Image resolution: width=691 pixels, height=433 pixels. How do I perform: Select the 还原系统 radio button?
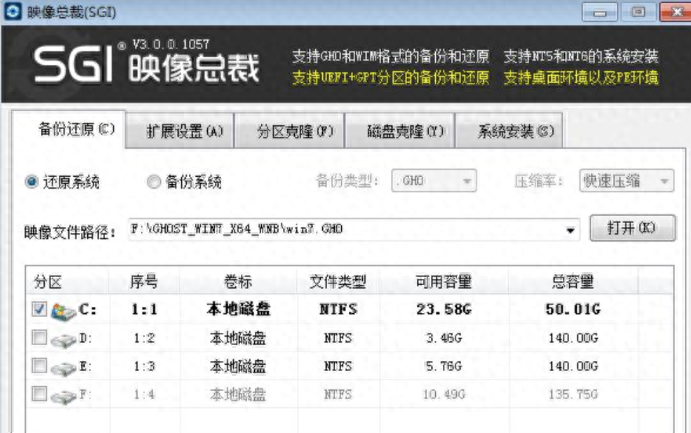[32, 182]
